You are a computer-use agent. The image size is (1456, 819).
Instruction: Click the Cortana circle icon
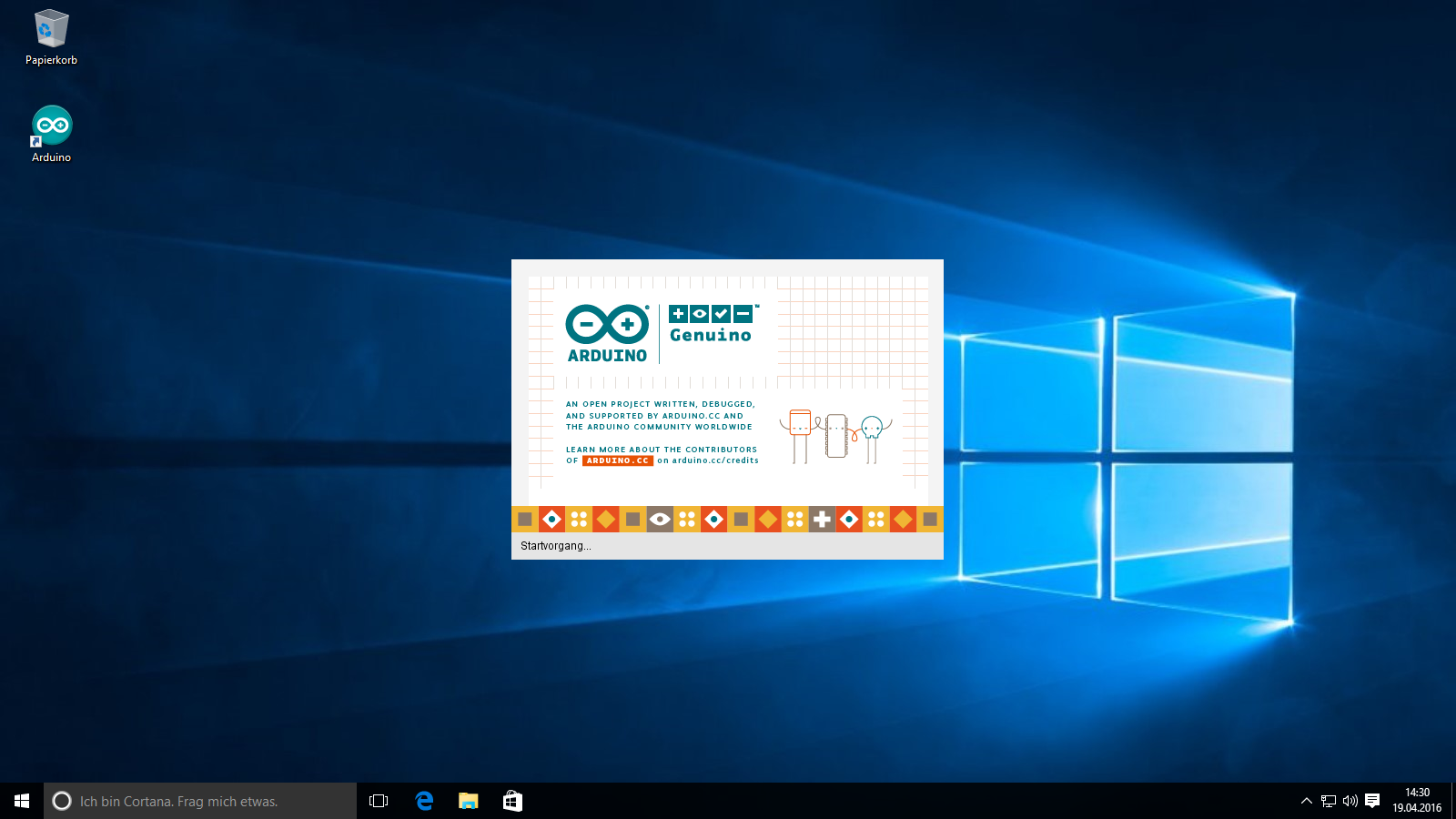pyautogui.click(x=62, y=801)
